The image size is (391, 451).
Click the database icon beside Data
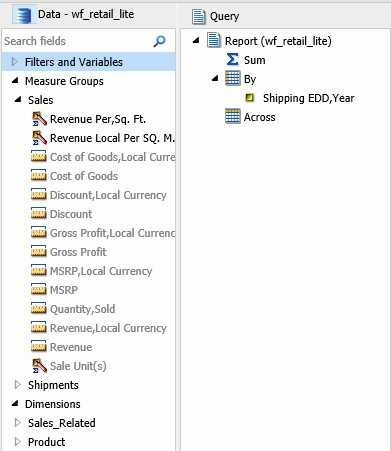(24, 15)
